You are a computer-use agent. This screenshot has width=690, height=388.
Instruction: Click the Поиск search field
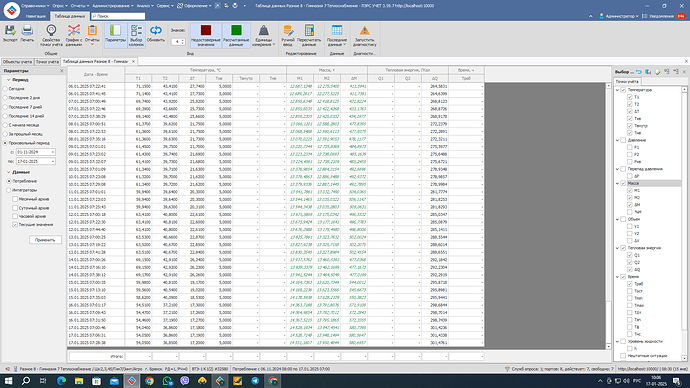coord(118,16)
